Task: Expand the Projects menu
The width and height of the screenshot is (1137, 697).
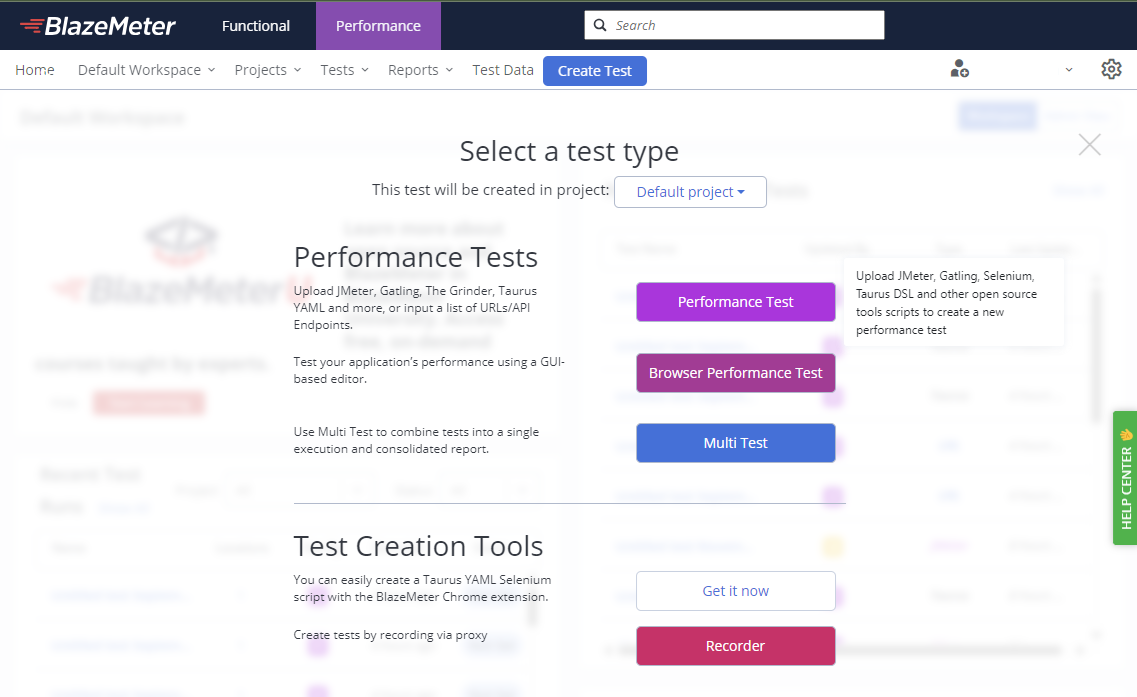Action: (268, 70)
